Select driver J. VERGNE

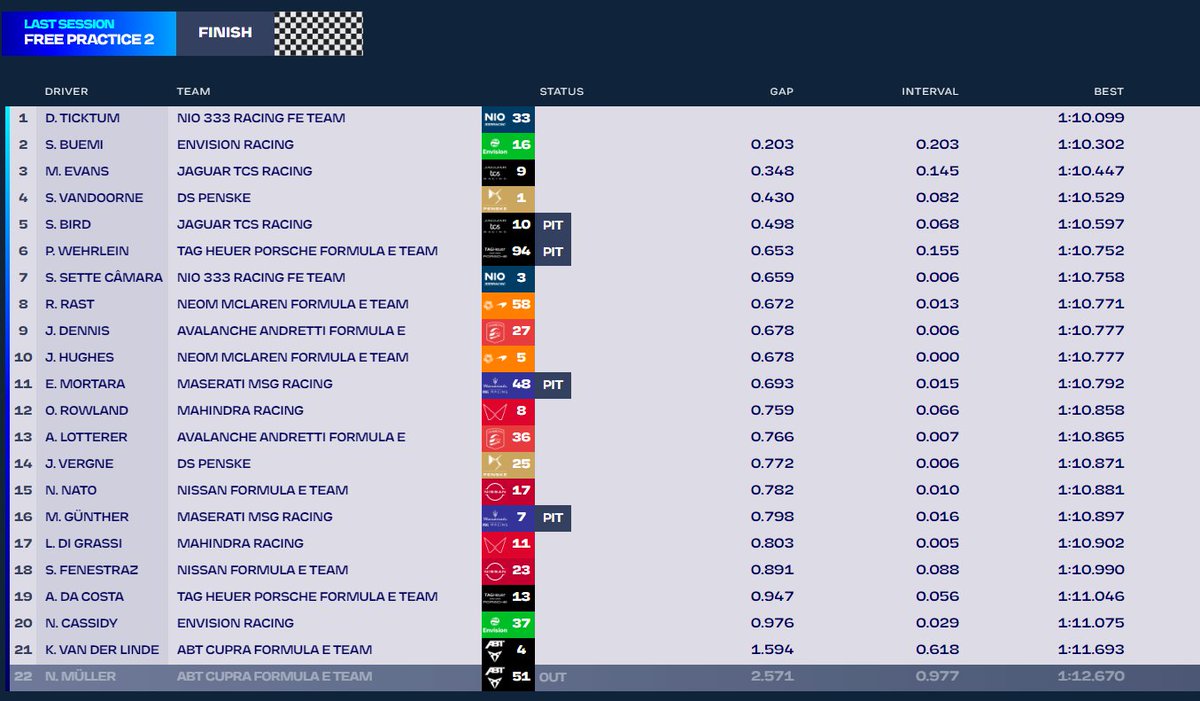coord(79,463)
